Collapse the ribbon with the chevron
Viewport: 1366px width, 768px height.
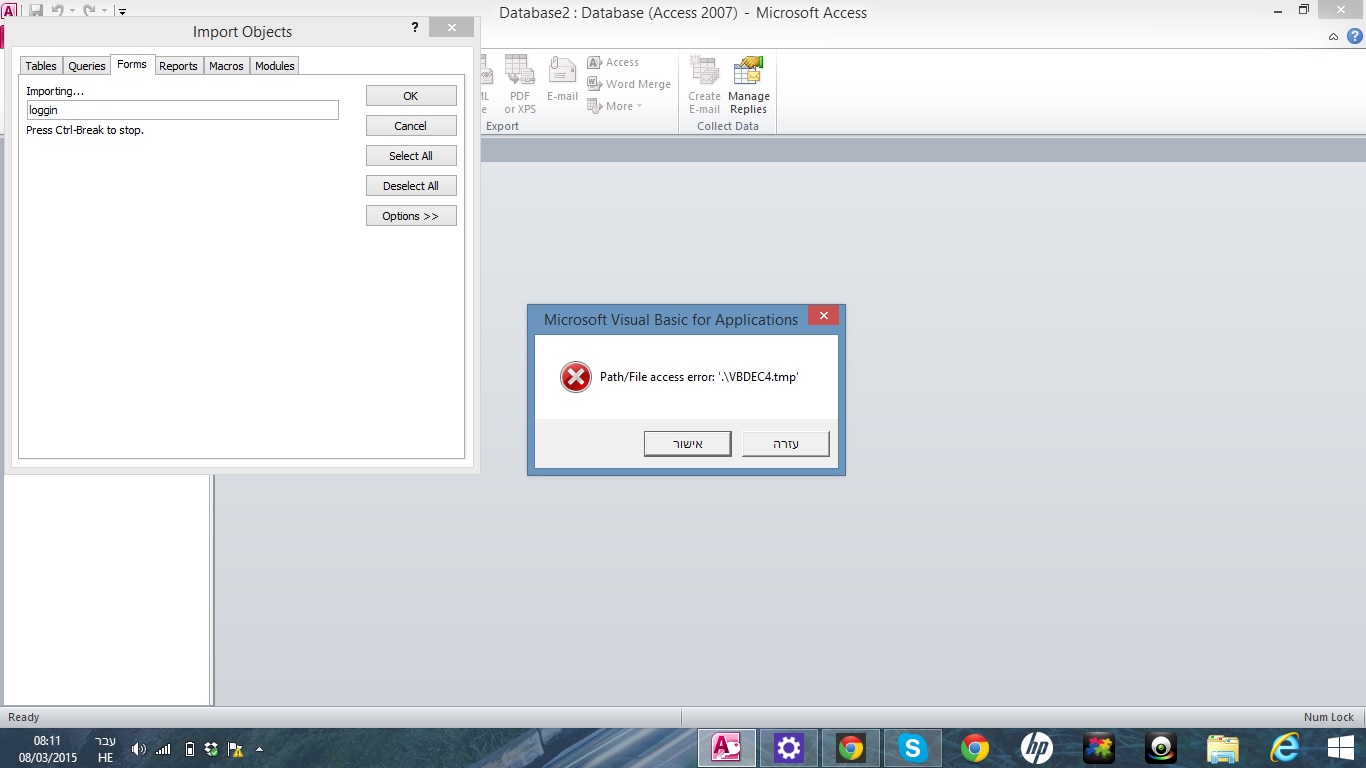[1333, 37]
